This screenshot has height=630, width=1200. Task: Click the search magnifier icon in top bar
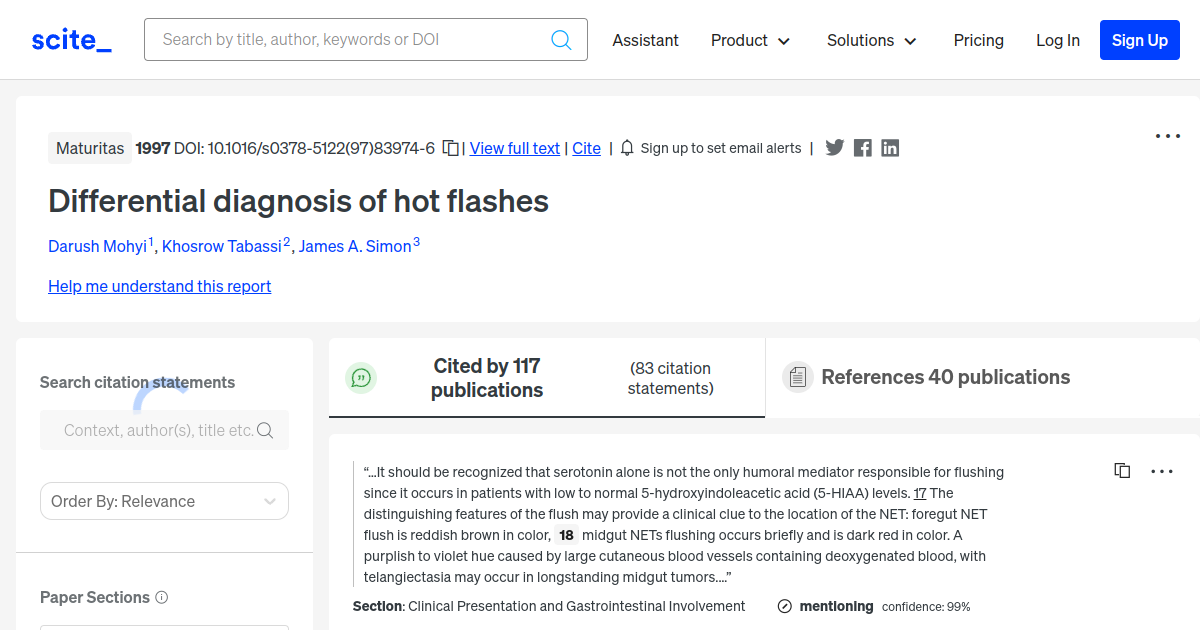pyautogui.click(x=561, y=40)
